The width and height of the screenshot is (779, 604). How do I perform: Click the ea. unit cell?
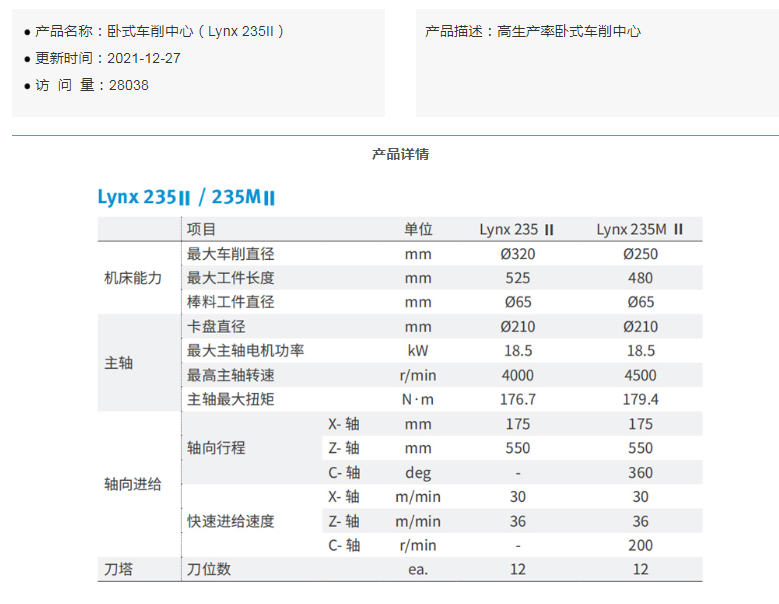(x=418, y=569)
